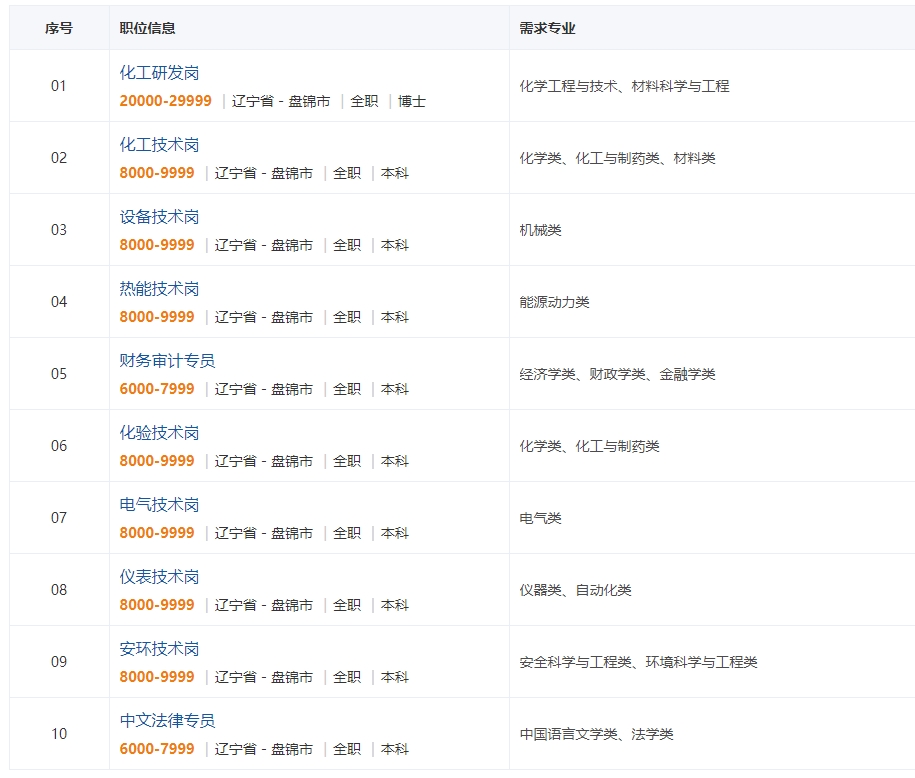
Task: Click the 电气技术岗 position title
Action: pos(159,505)
